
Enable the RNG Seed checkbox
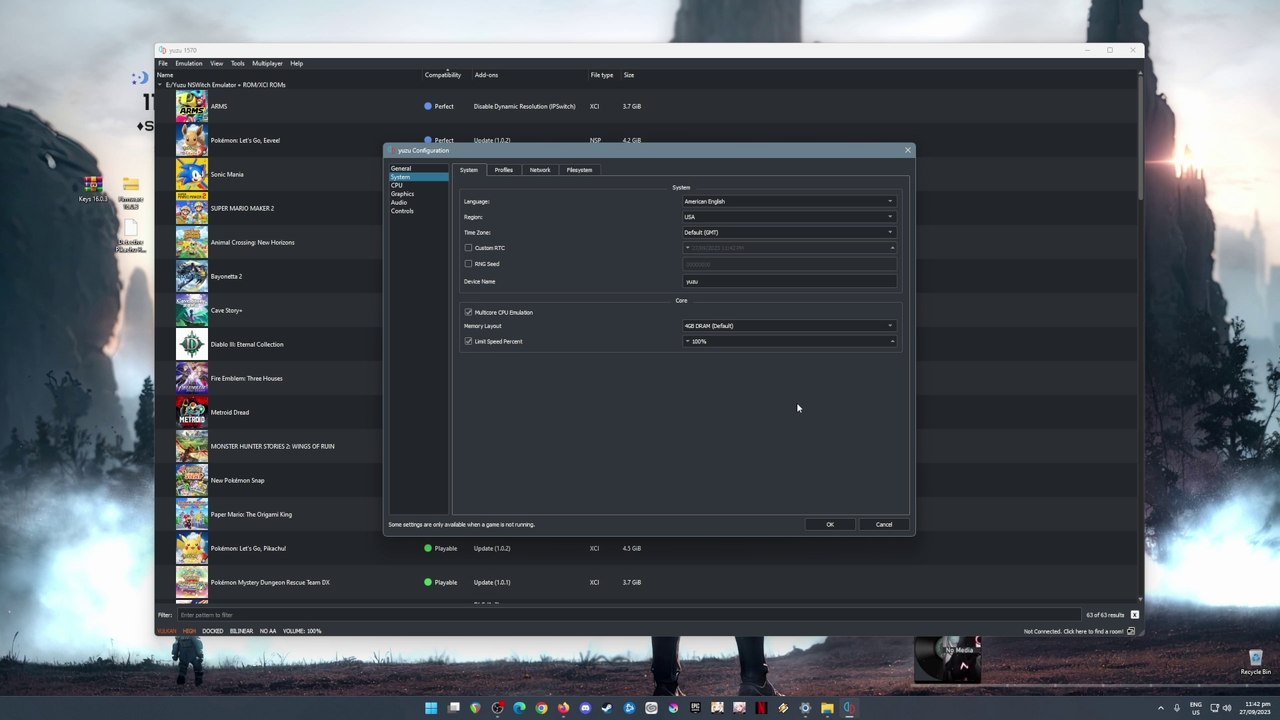468,264
